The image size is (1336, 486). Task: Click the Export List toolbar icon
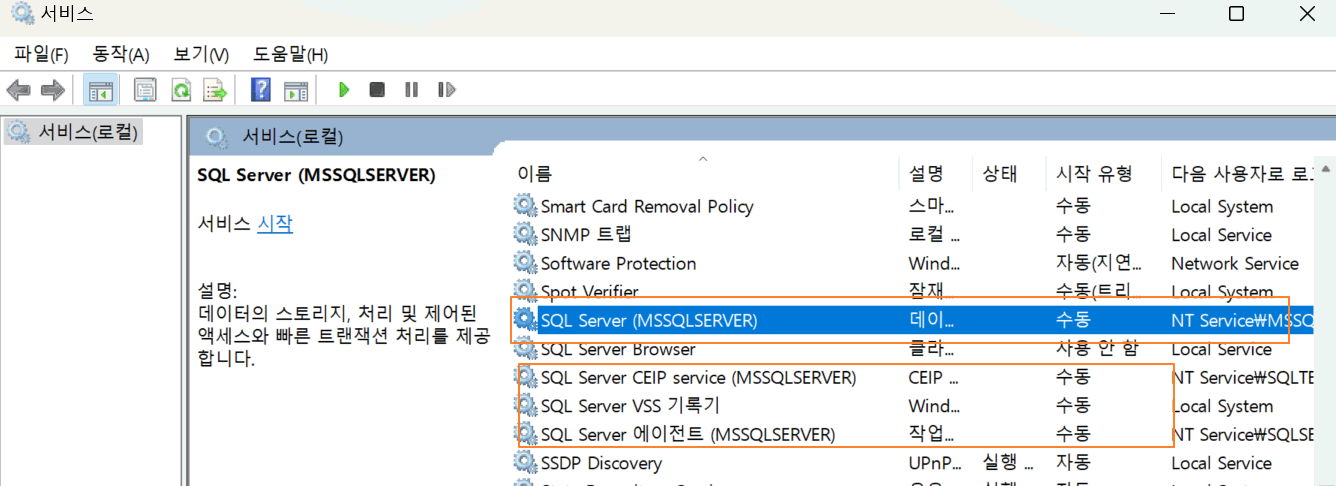coord(215,90)
